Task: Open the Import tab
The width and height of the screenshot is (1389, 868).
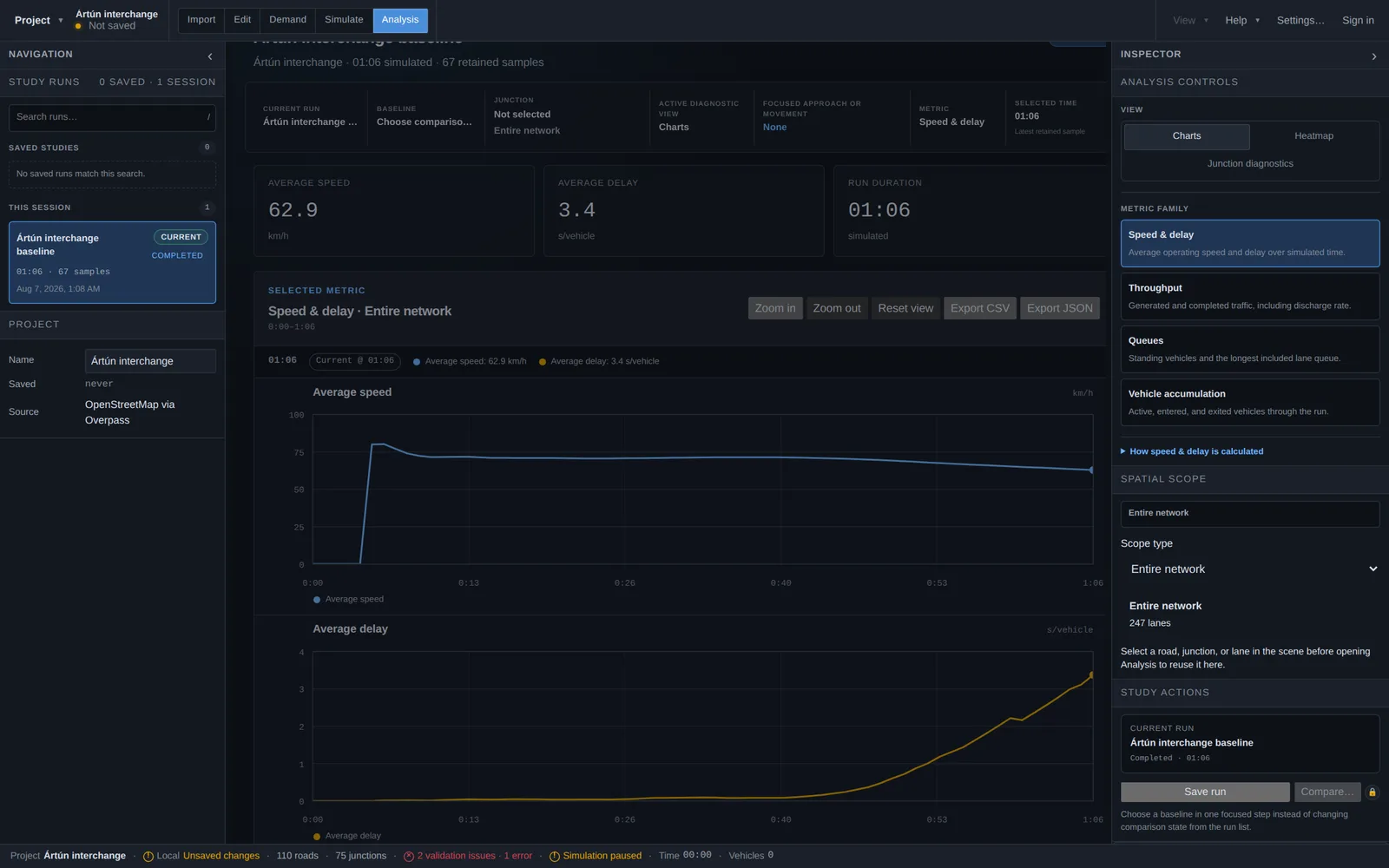Action: coord(201,20)
